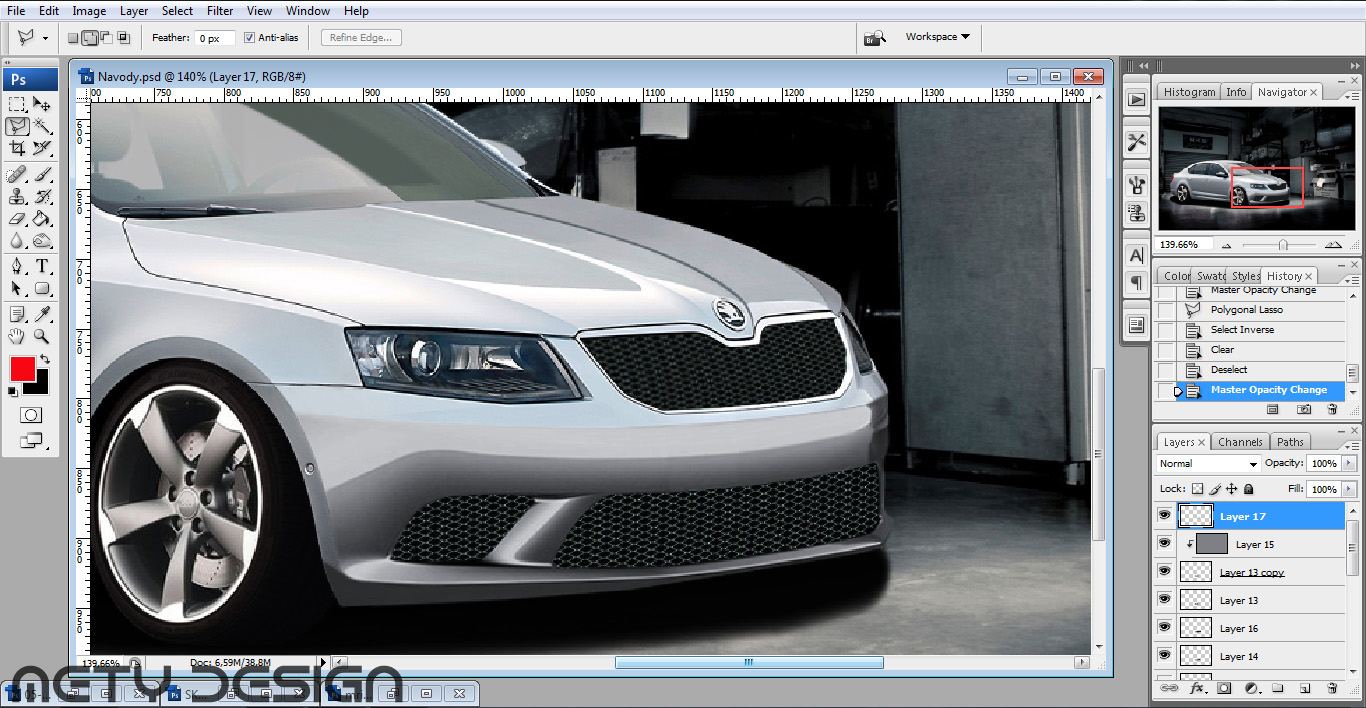
Task: Select the Sponge tool
Action: coord(42,241)
